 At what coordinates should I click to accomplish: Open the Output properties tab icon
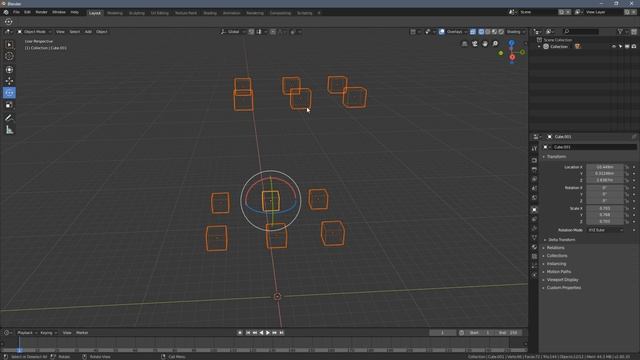pos(534,169)
